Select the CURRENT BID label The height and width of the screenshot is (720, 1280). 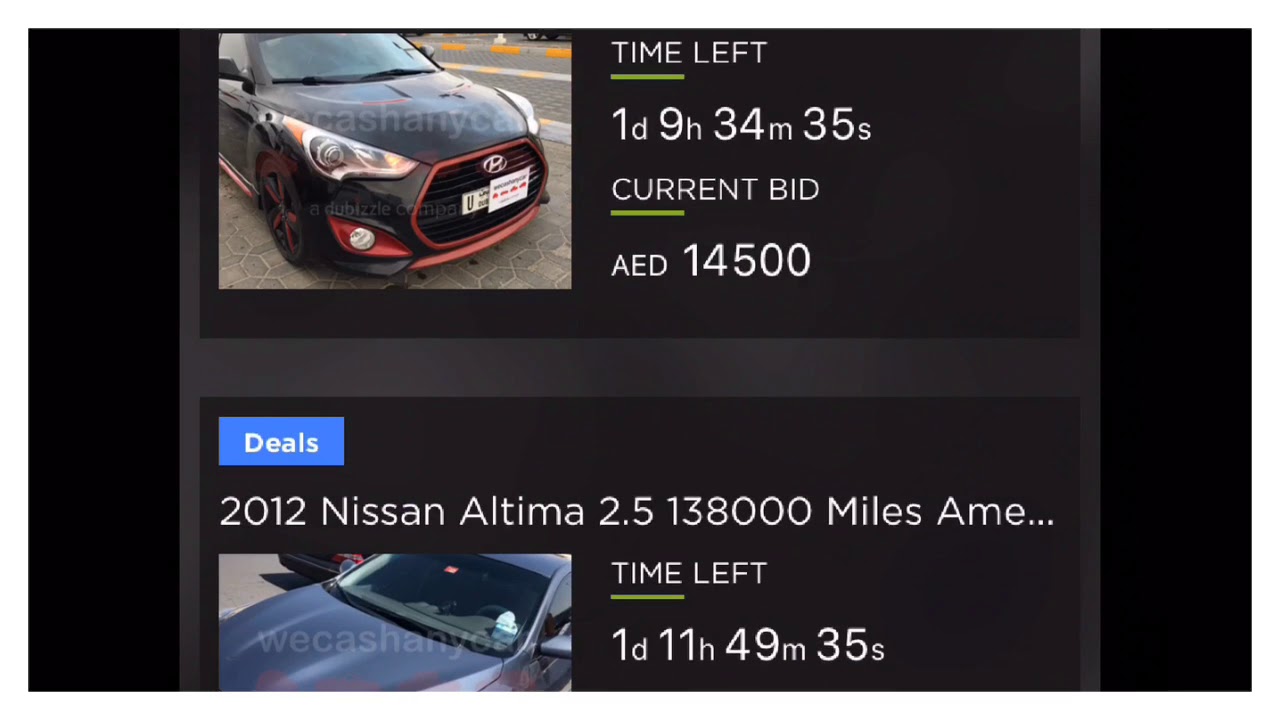tap(715, 190)
